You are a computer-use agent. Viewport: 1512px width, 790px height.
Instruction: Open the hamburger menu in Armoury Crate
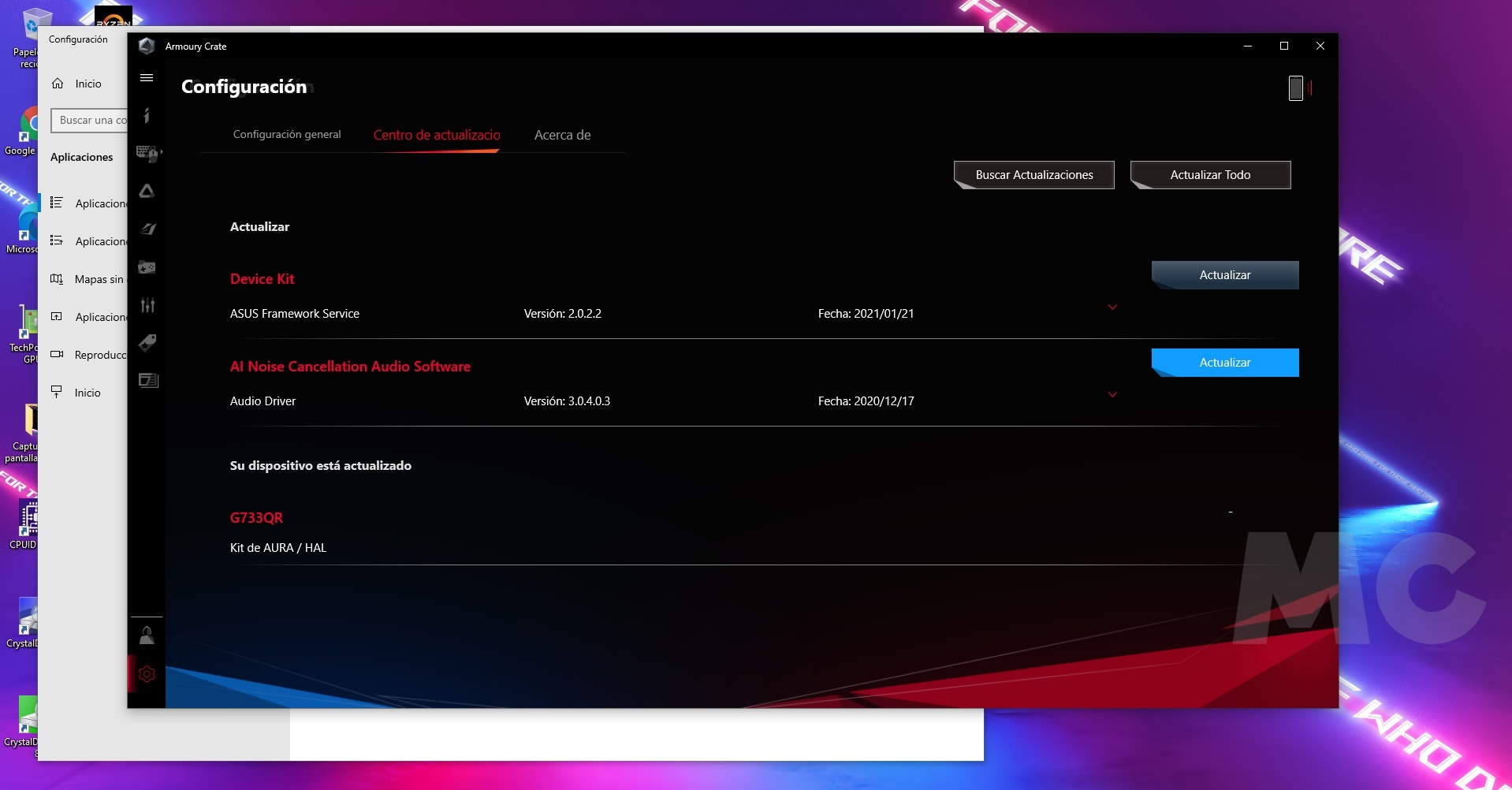[147, 78]
